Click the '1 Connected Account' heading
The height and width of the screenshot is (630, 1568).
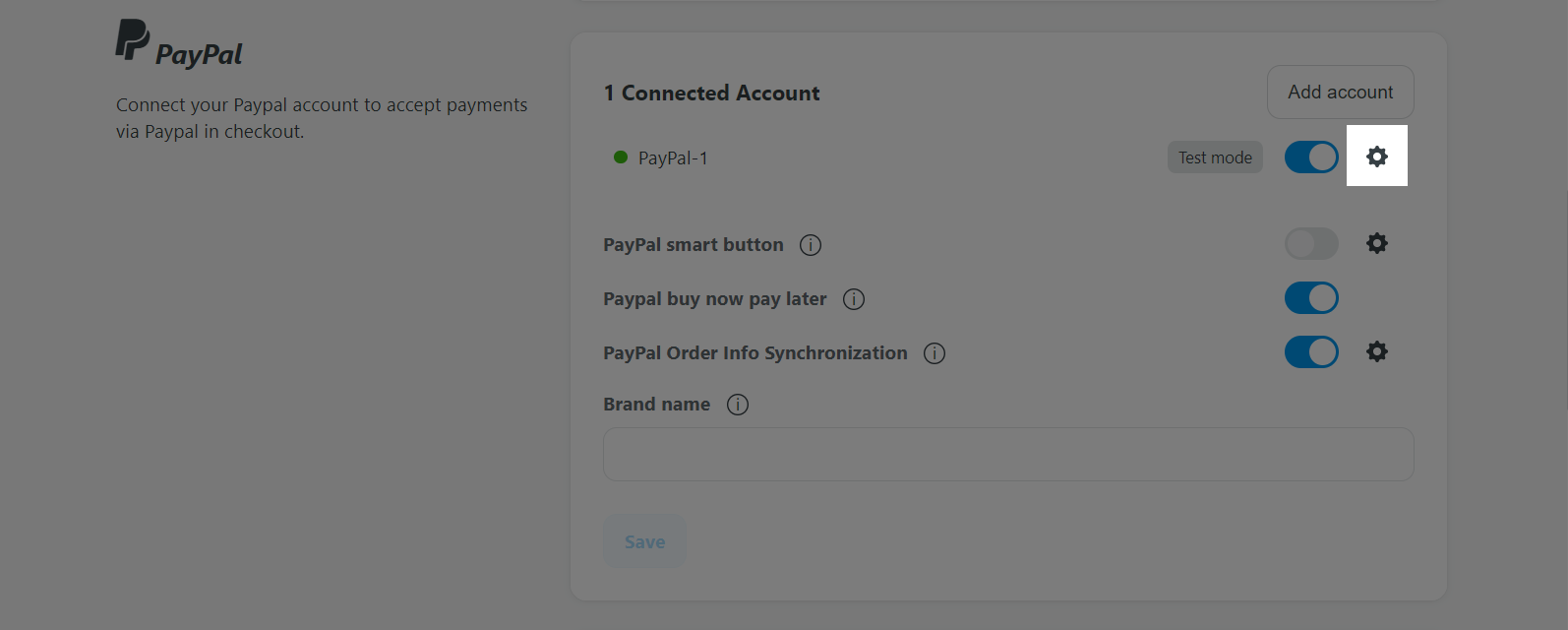[711, 93]
